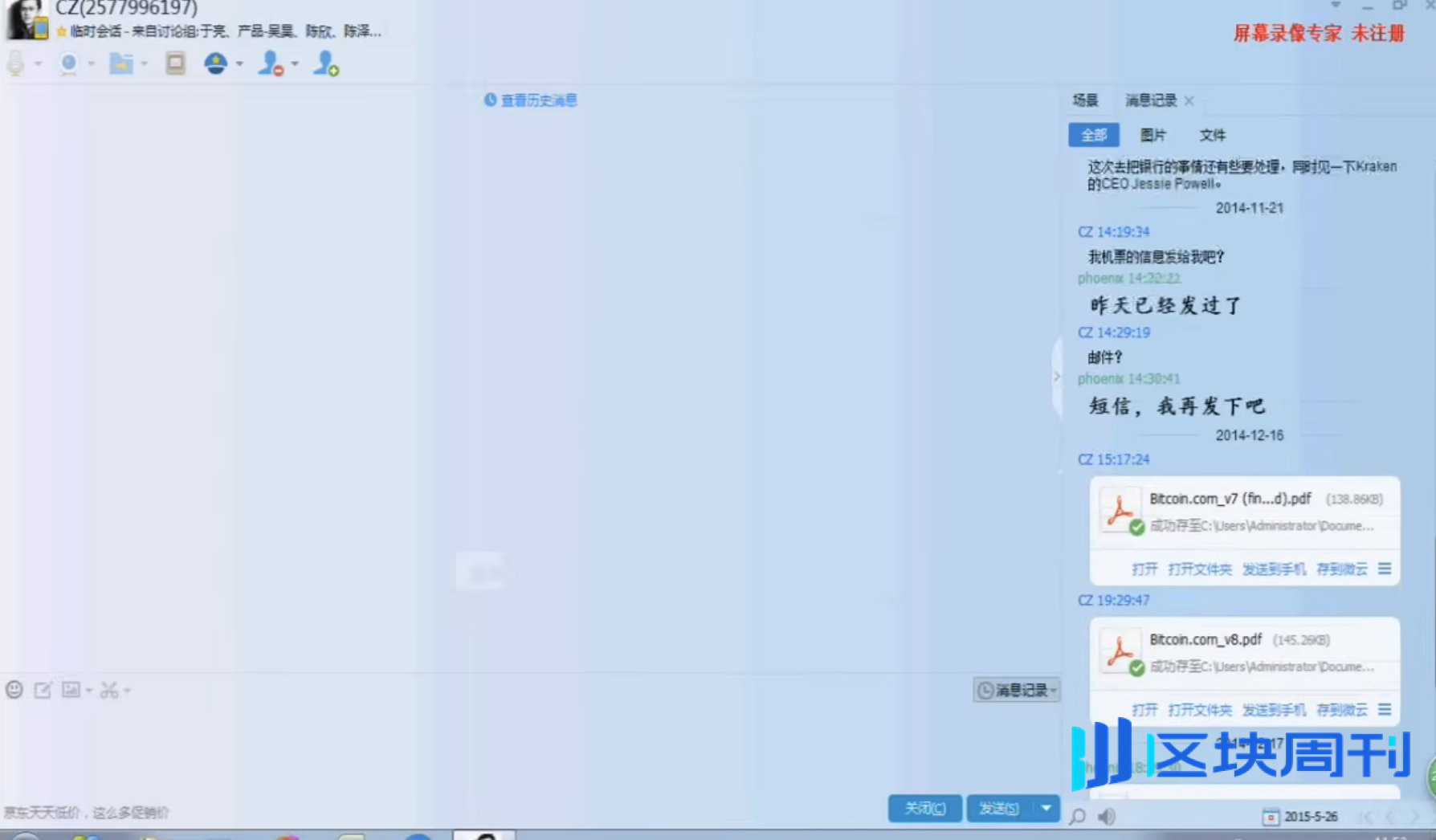Viewport: 1436px width, 840px height.
Task: Start a video call from the toolbar
Action: pos(68,63)
